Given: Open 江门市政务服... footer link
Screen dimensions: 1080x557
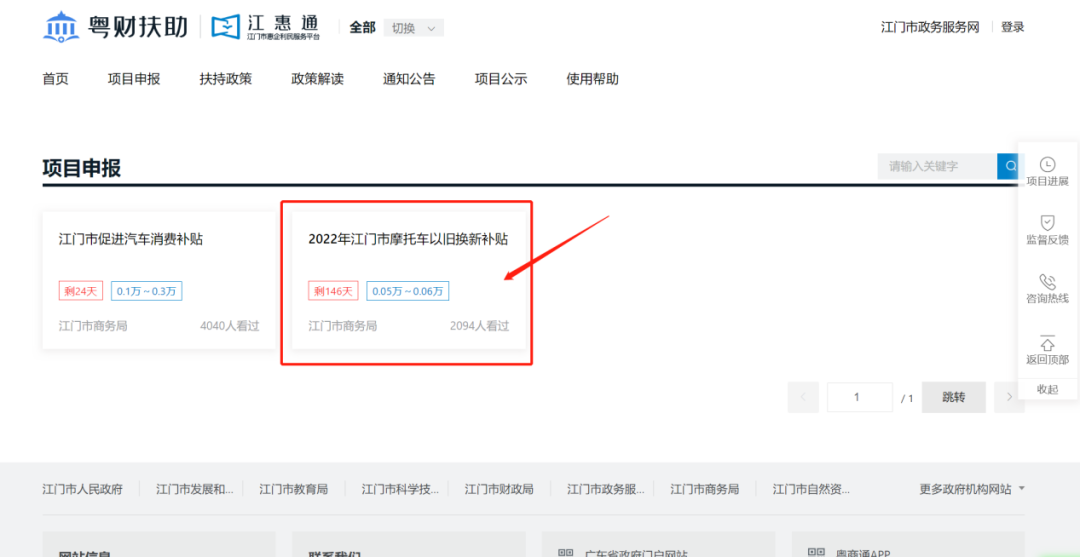Looking at the screenshot, I should [x=605, y=490].
